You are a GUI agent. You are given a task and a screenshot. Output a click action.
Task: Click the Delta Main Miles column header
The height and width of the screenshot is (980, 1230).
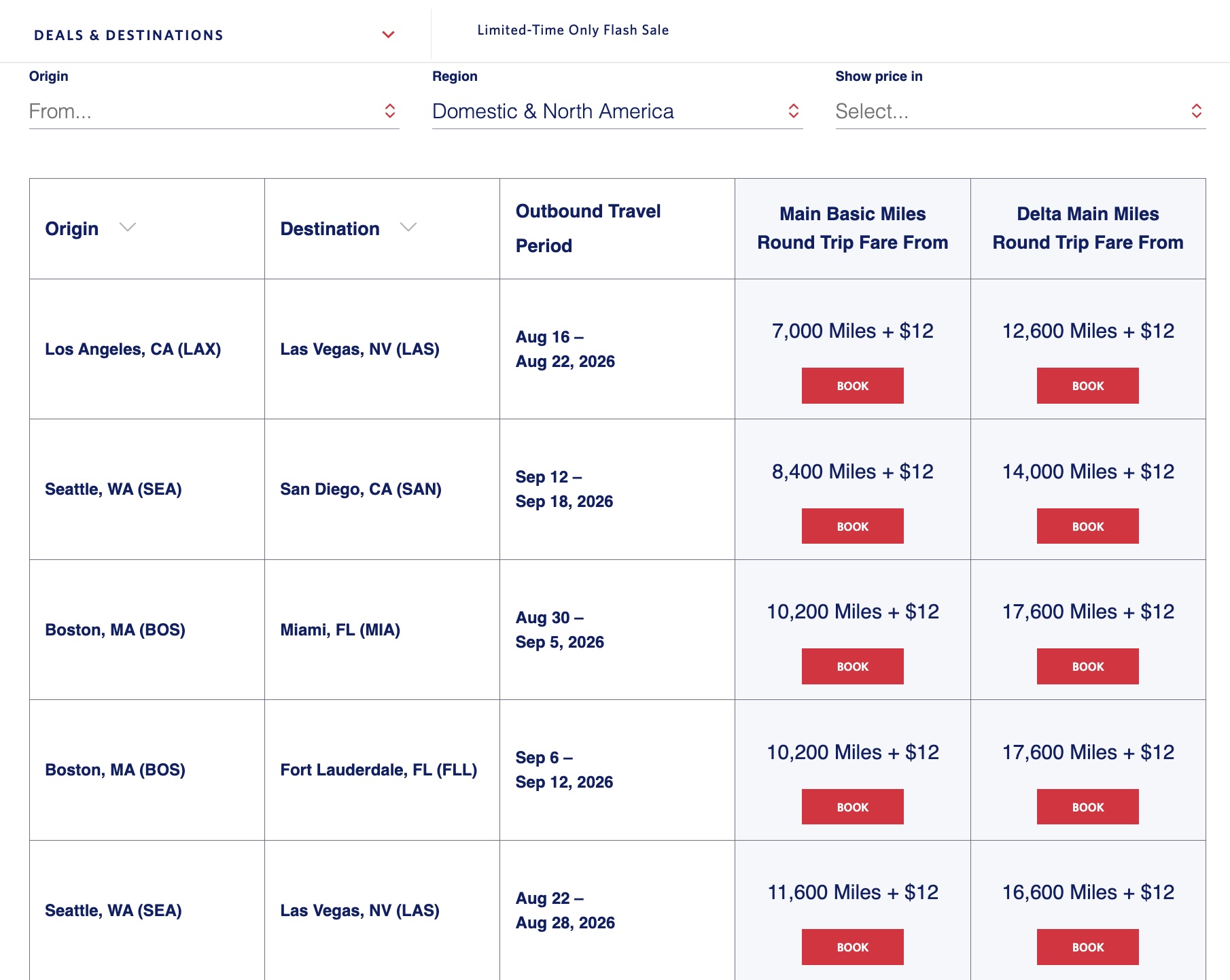click(x=1087, y=228)
